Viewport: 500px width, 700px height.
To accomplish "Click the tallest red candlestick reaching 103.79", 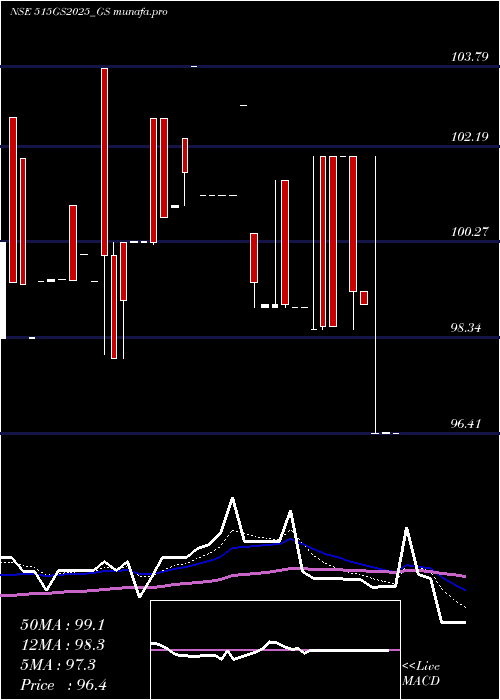I will pos(104,162).
